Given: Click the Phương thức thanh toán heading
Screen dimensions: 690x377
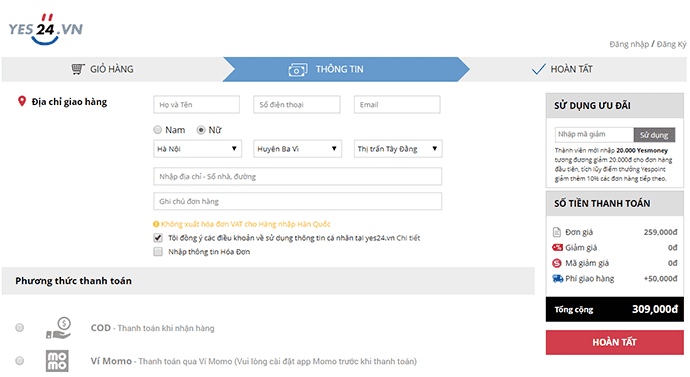Looking at the screenshot, I should (x=73, y=281).
